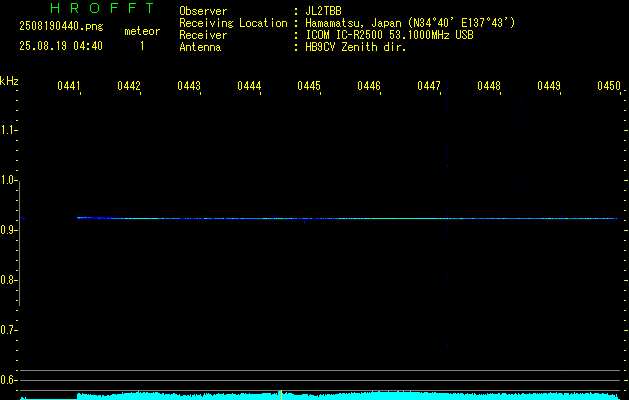
Task: Click the 0448 time marker
Action: pos(489,86)
